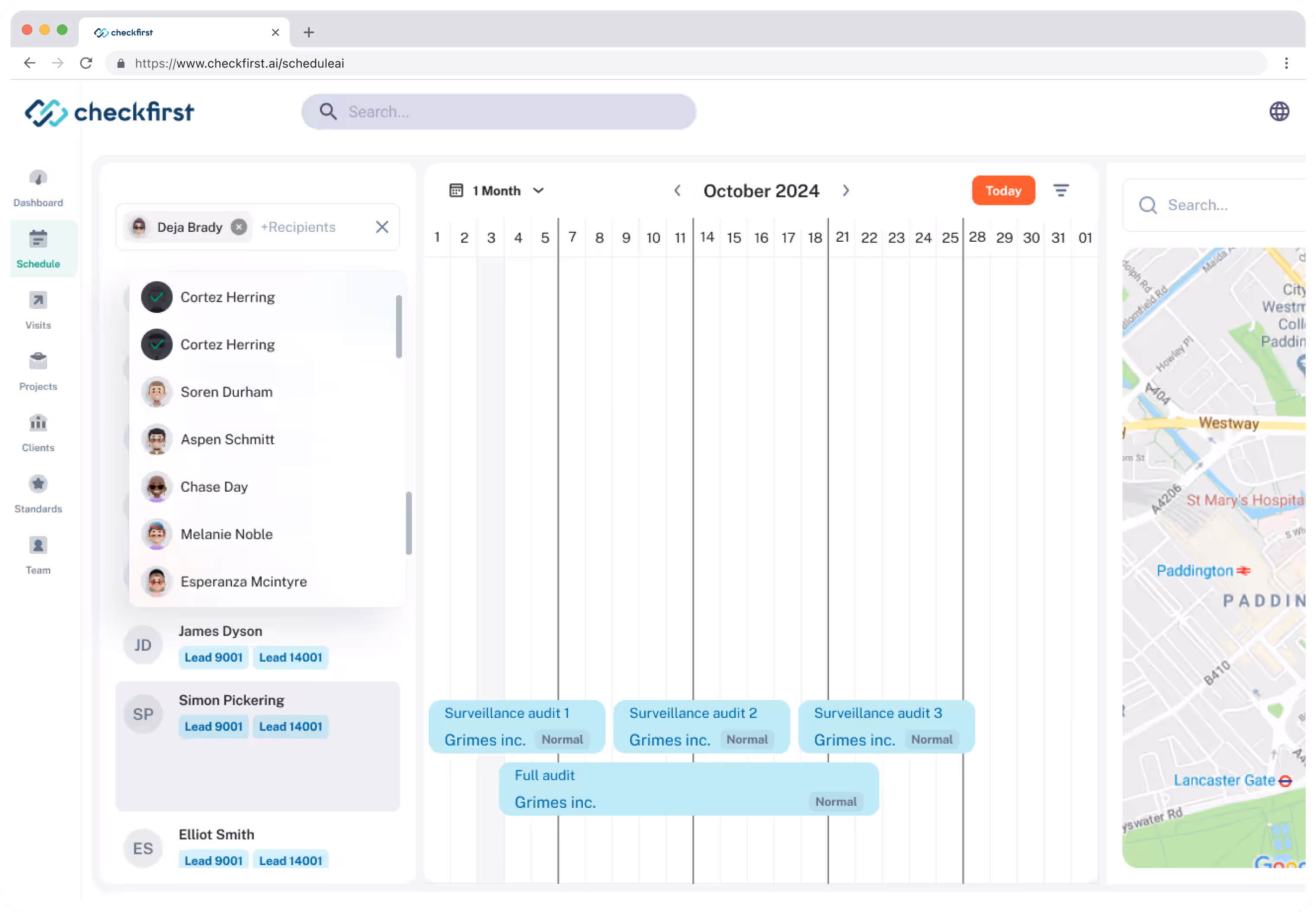The height and width of the screenshot is (912, 1316).
Task: Select day 28 in the calendar header
Action: coord(976,237)
